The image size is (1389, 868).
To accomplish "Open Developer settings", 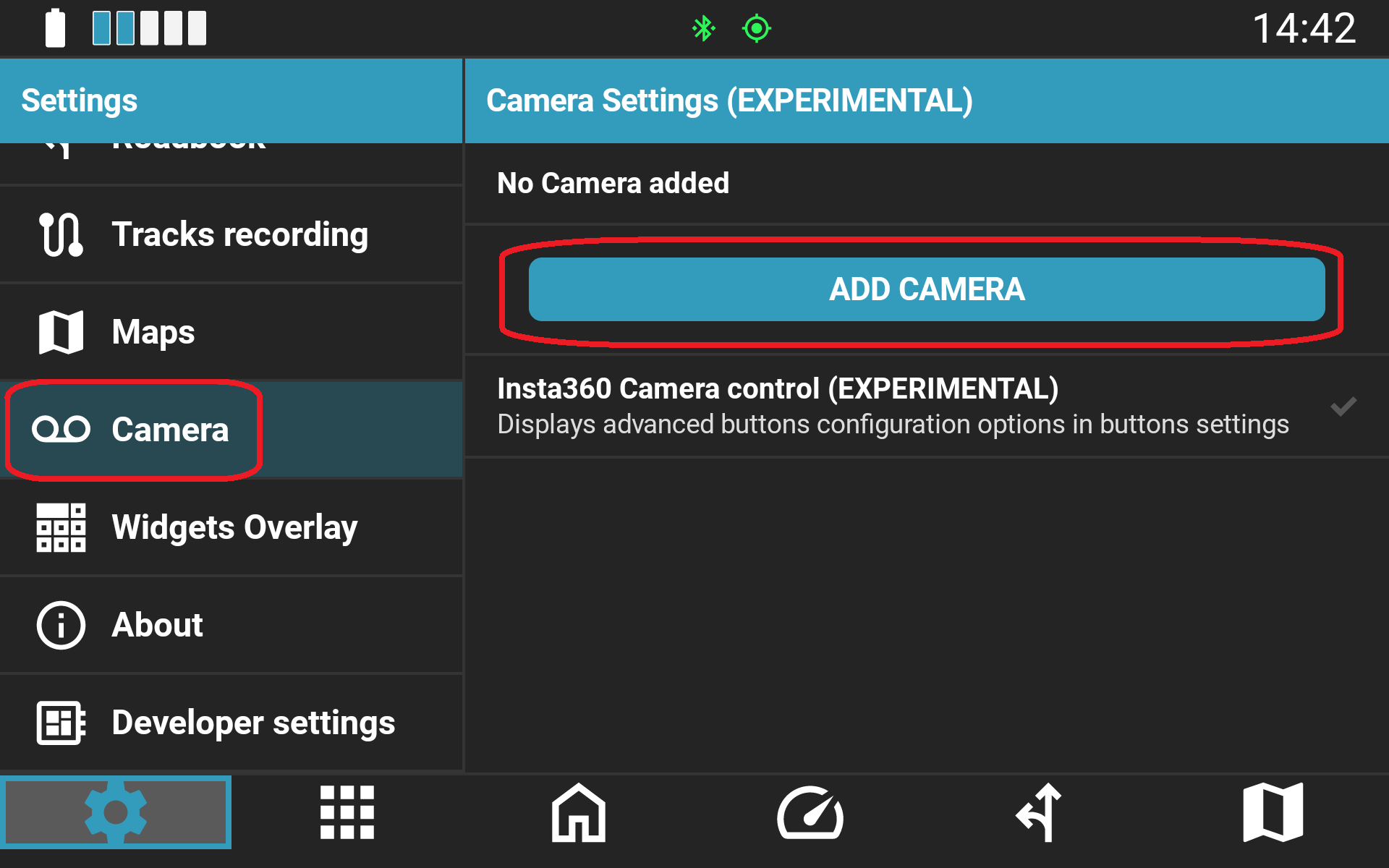I will 231,723.
